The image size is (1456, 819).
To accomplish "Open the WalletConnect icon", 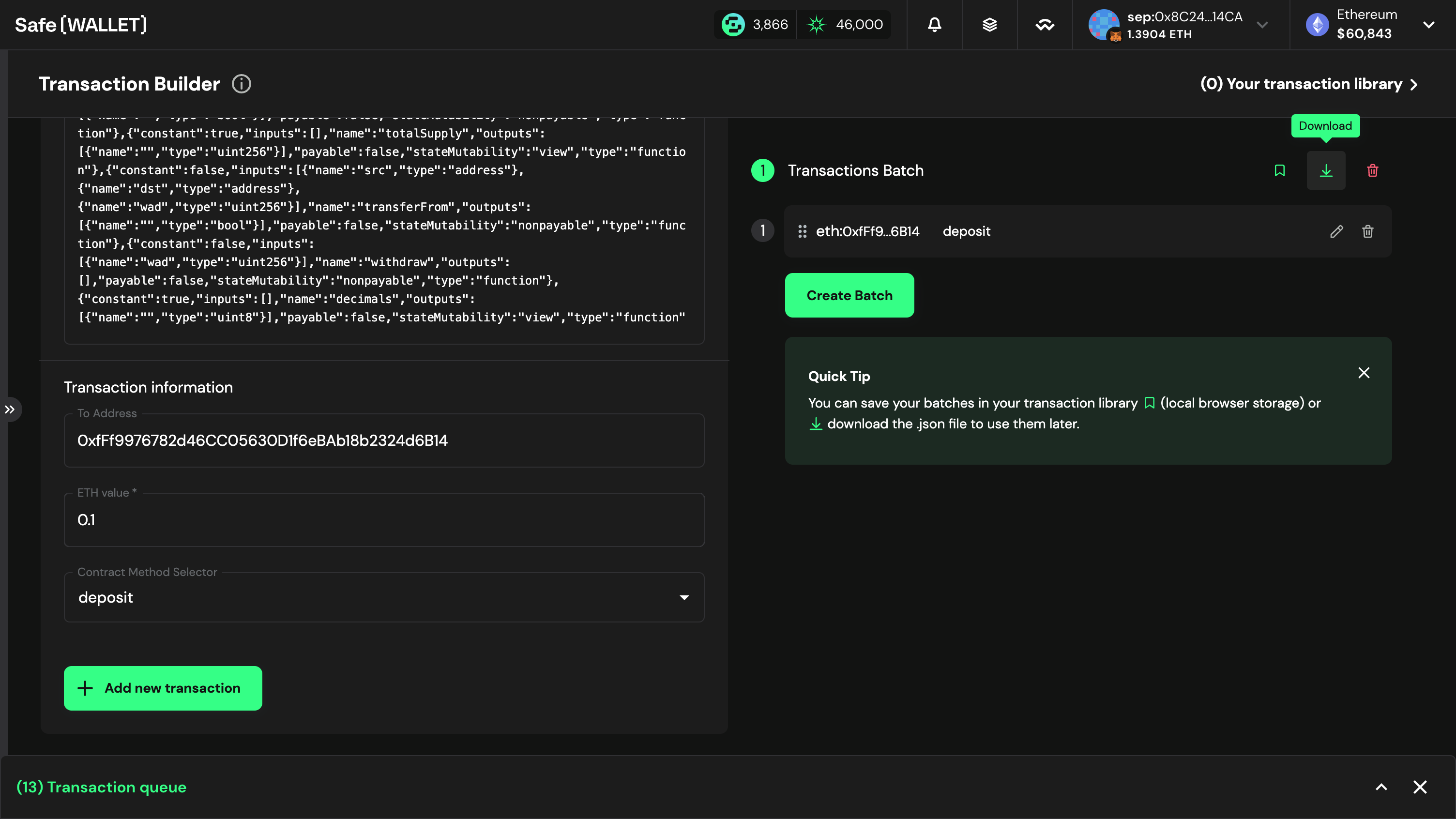I will [x=1045, y=25].
